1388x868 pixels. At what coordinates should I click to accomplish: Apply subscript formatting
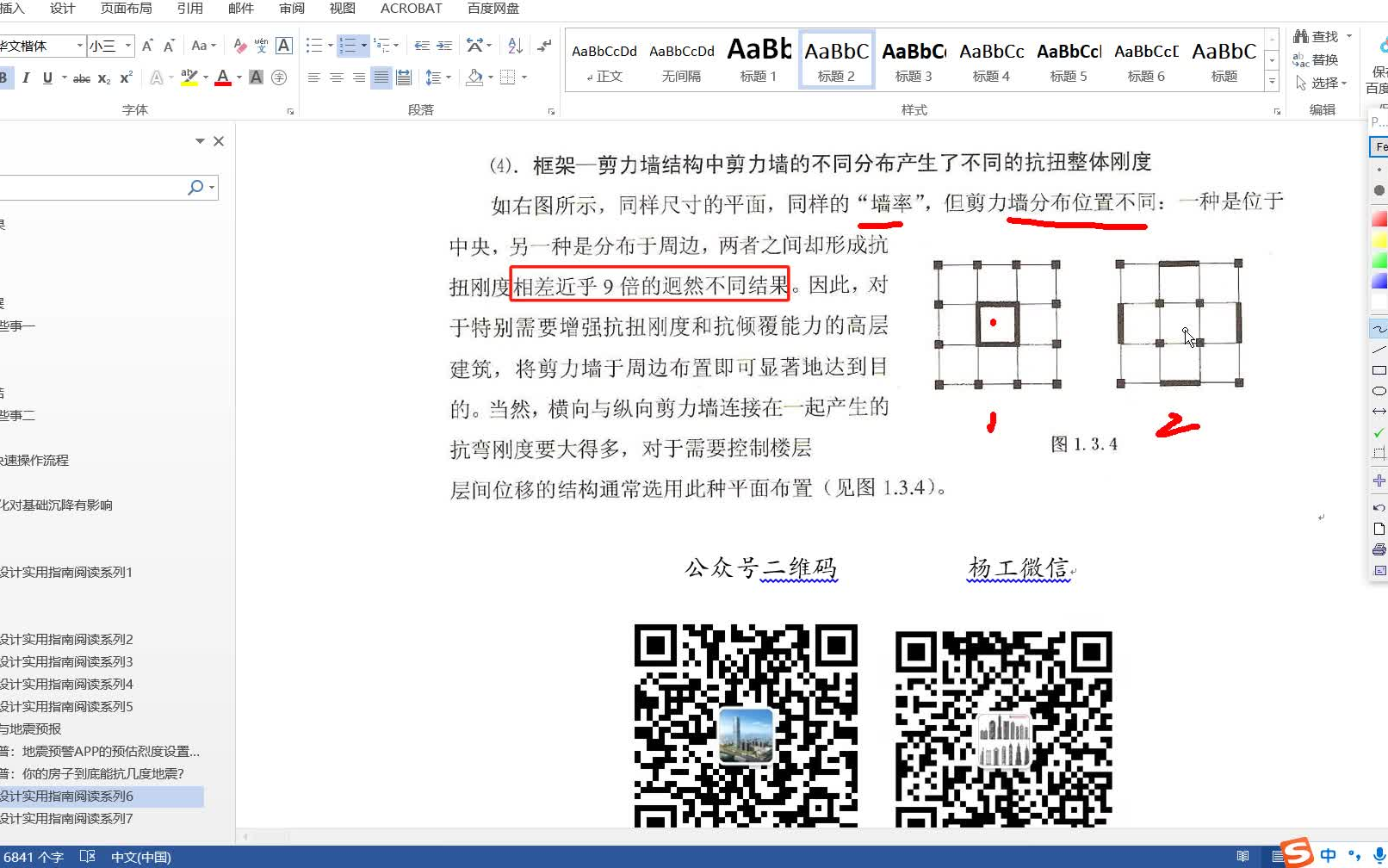pyautogui.click(x=104, y=78)
